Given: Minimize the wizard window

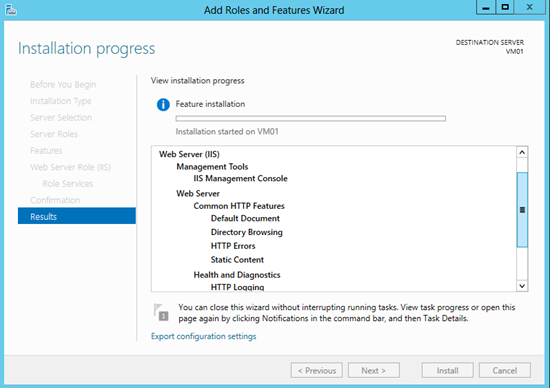Looking at the screenshot, I should tap(486, 7).
